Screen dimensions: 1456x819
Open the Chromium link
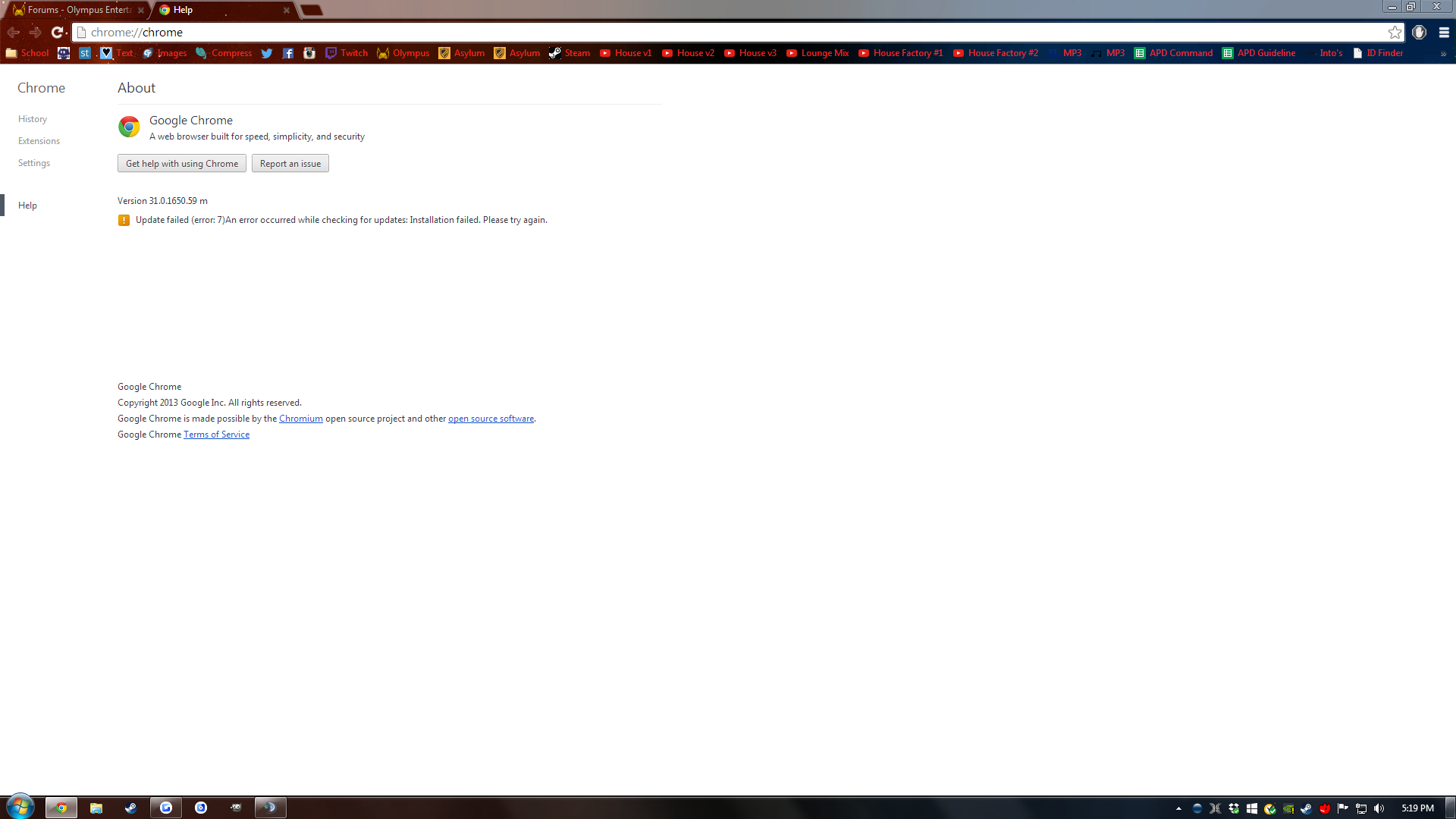301,419
